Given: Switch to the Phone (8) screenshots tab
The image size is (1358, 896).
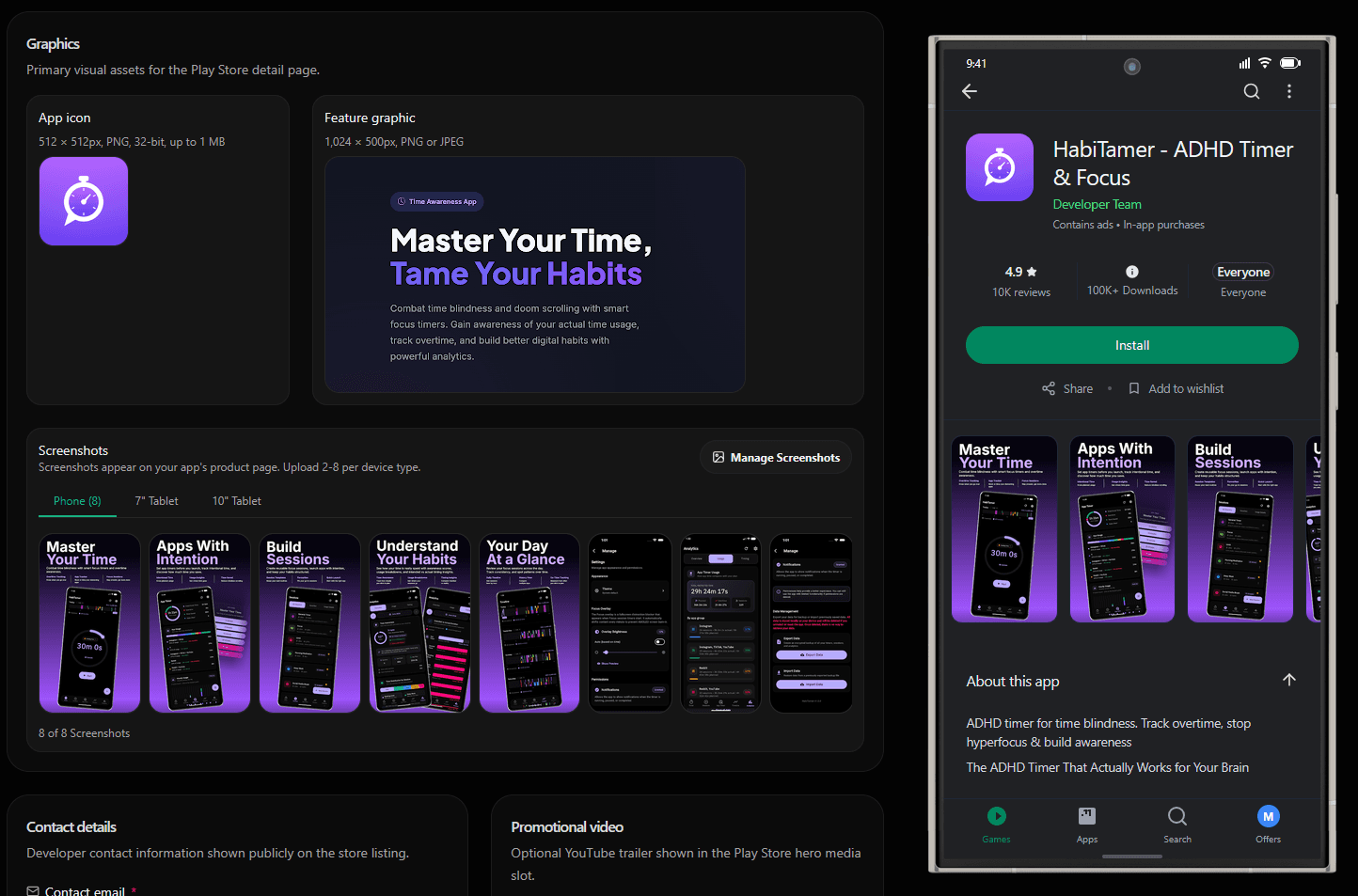Looking at the screenshot, I should click(x=77, y=501).
